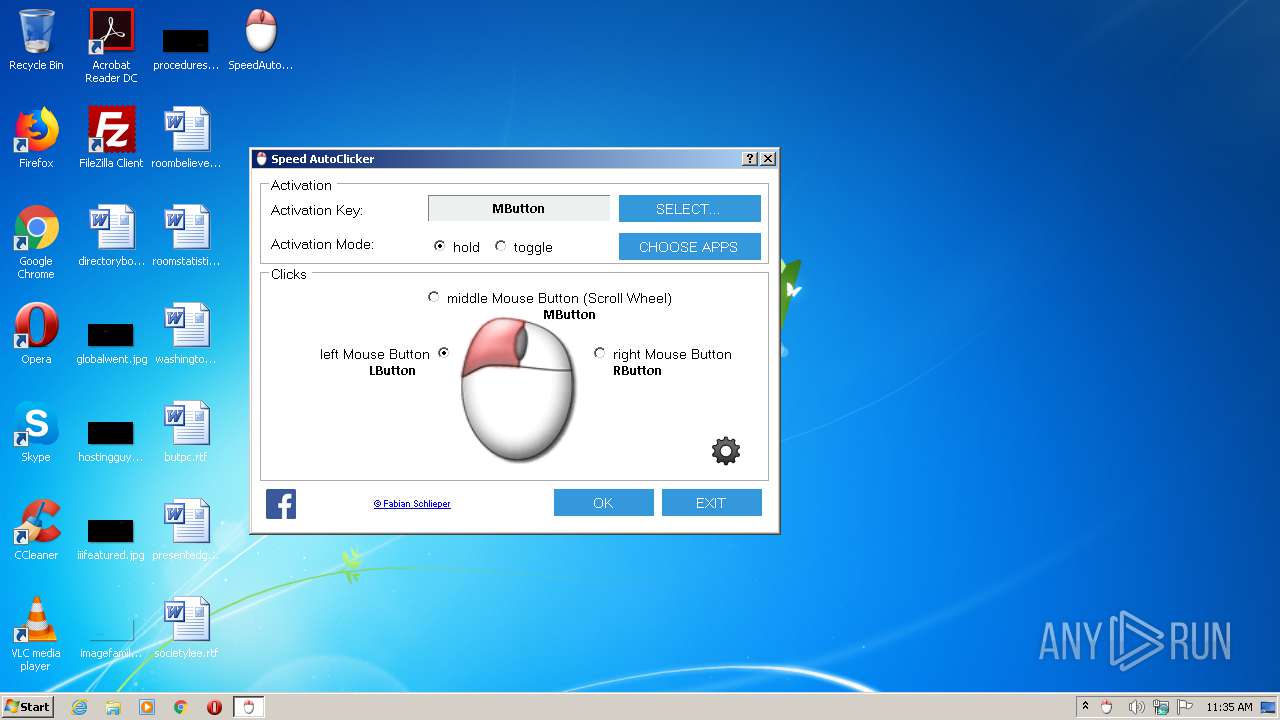
Task: Launch Firefox from the desktop
Action: pos(36,138)
